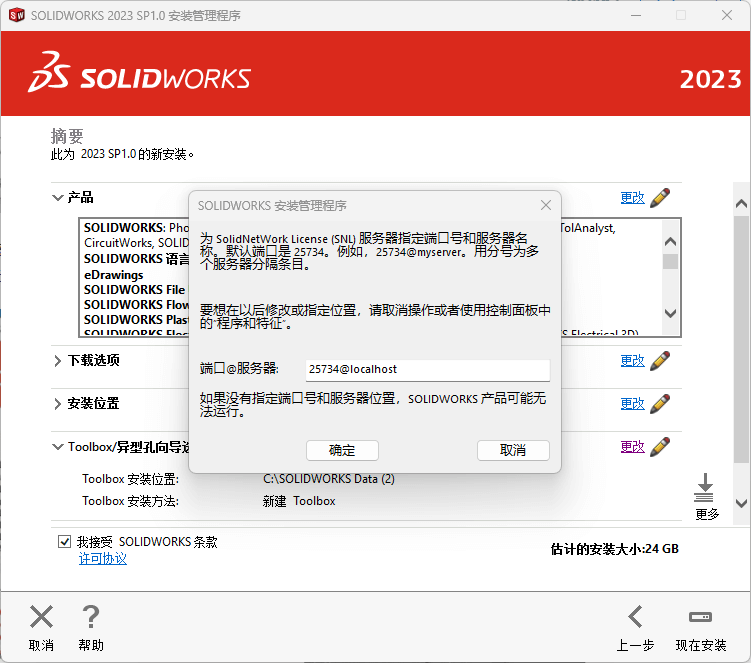Collapse the Toolbox/异型孔向导 section chevron
Viewport: 751px width, 663px height.
57,447
